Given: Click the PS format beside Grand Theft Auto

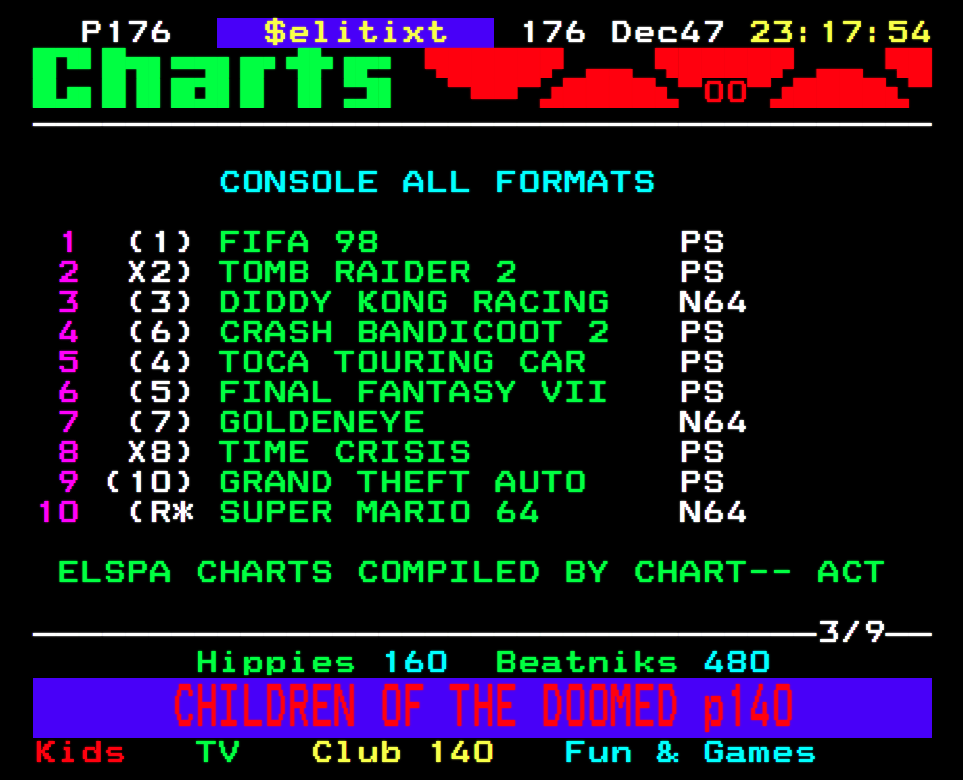Looking at the screenshot, I should tap(702, 482).
